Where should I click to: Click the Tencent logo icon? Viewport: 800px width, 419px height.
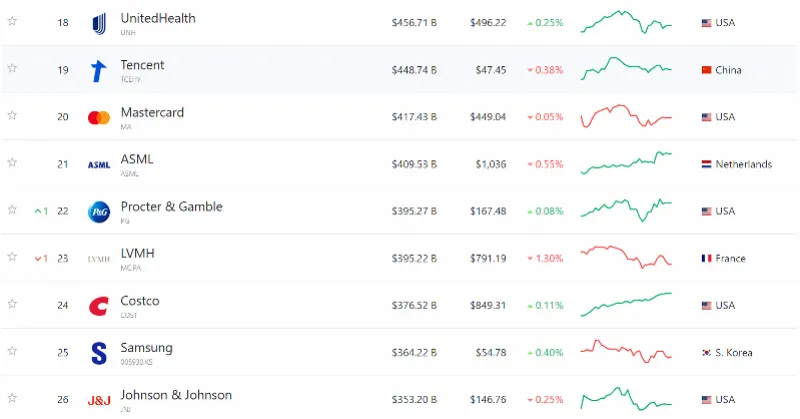click(x=98, y=70)
